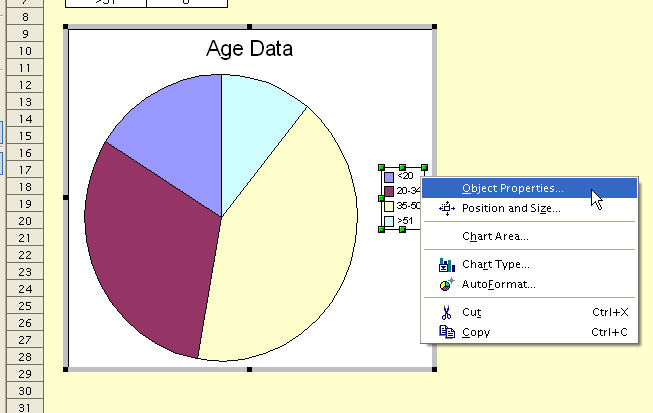The image size is (653, 413).
Task: Click the chart's top-right black corner handle
Action: 434,27
